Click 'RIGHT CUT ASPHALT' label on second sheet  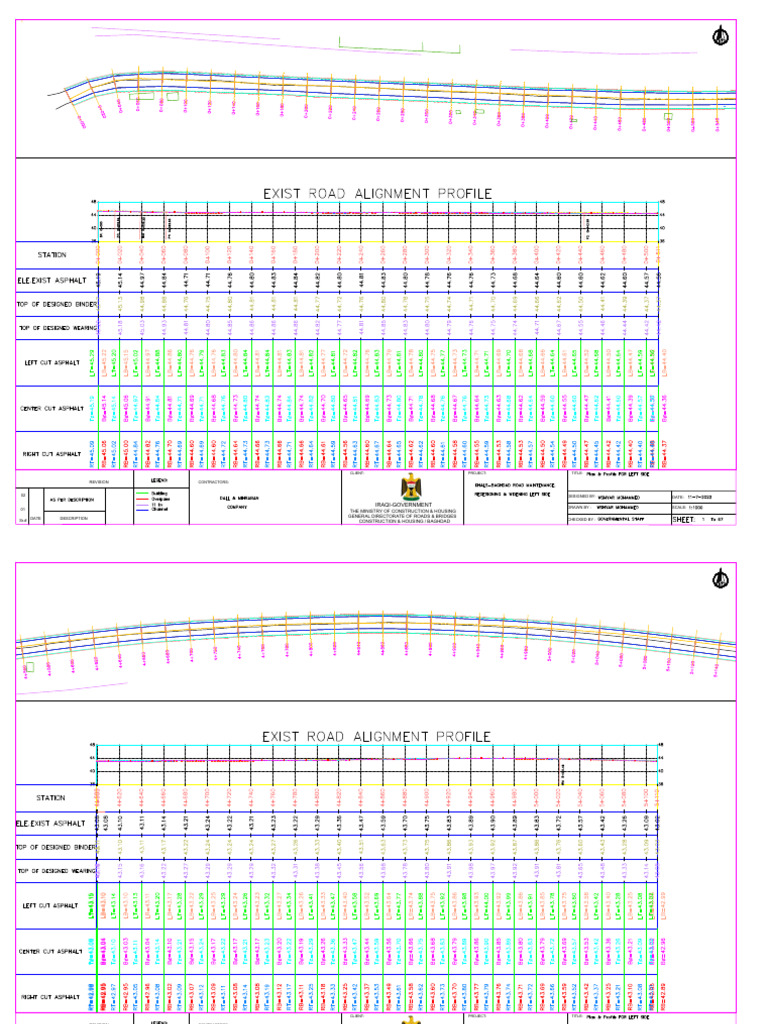coord(50,997)
